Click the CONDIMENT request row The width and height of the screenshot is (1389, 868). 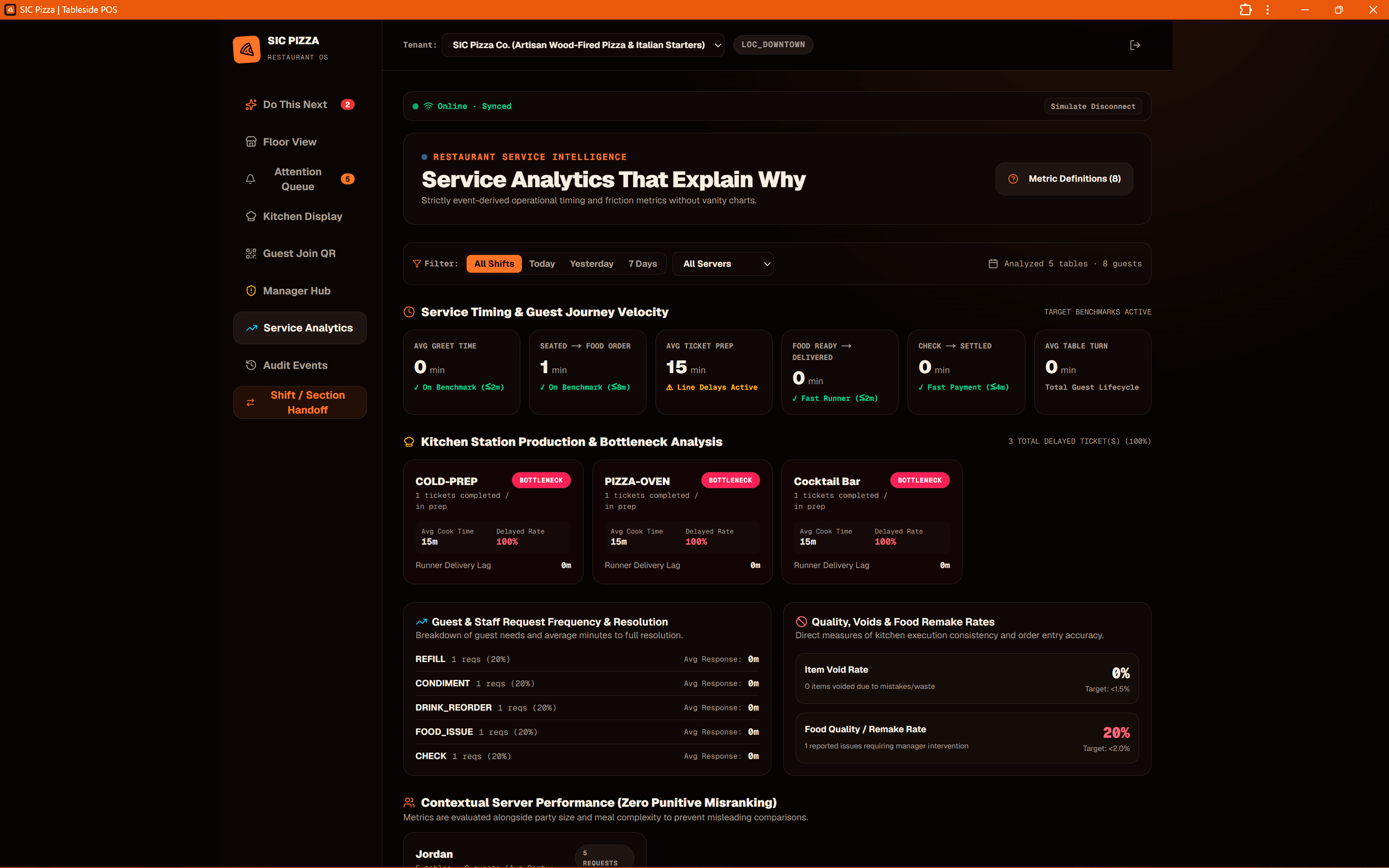(587, 683)
